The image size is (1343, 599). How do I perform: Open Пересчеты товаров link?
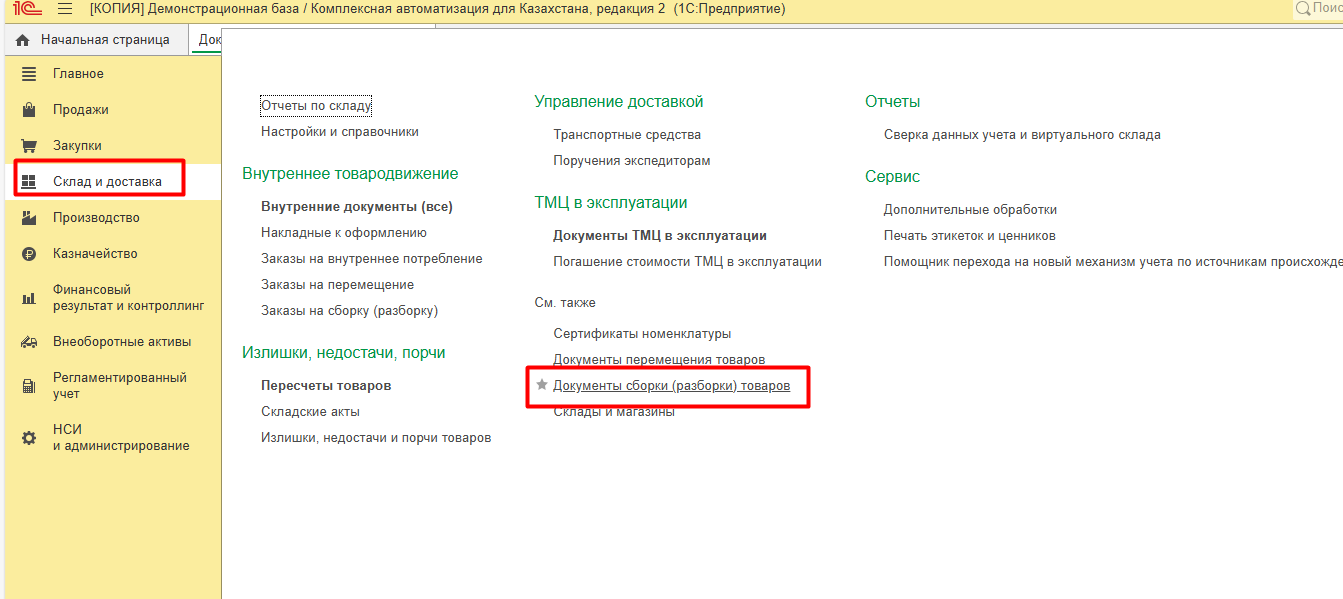tap(326, 385)
